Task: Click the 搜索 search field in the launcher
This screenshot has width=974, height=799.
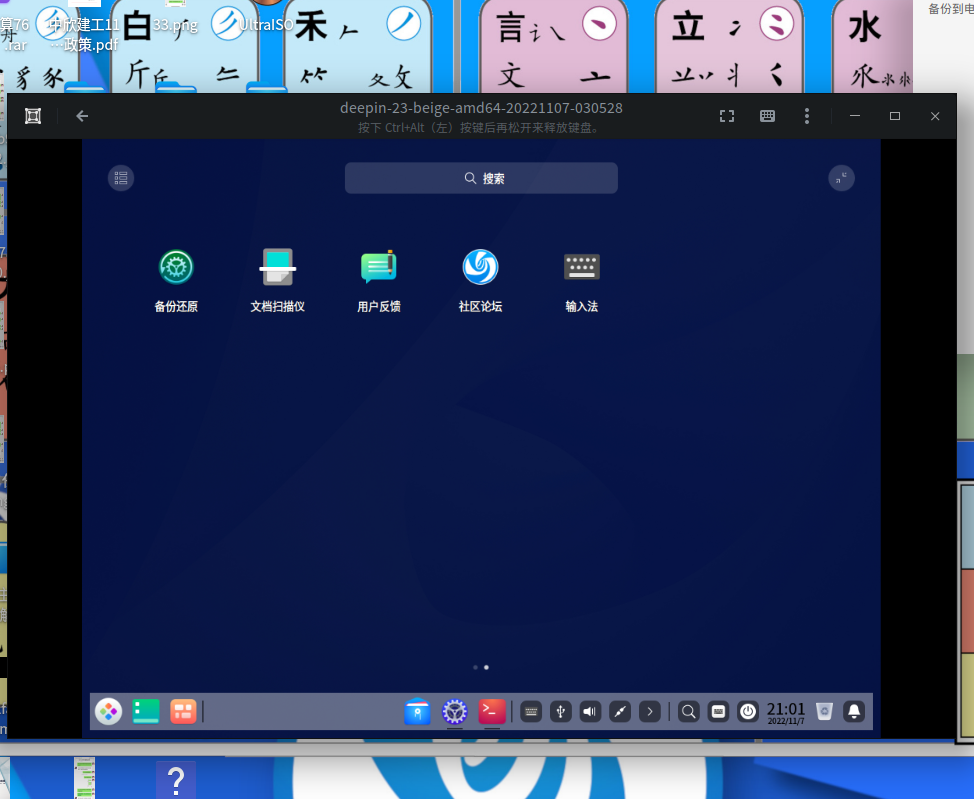Action: 481,177
